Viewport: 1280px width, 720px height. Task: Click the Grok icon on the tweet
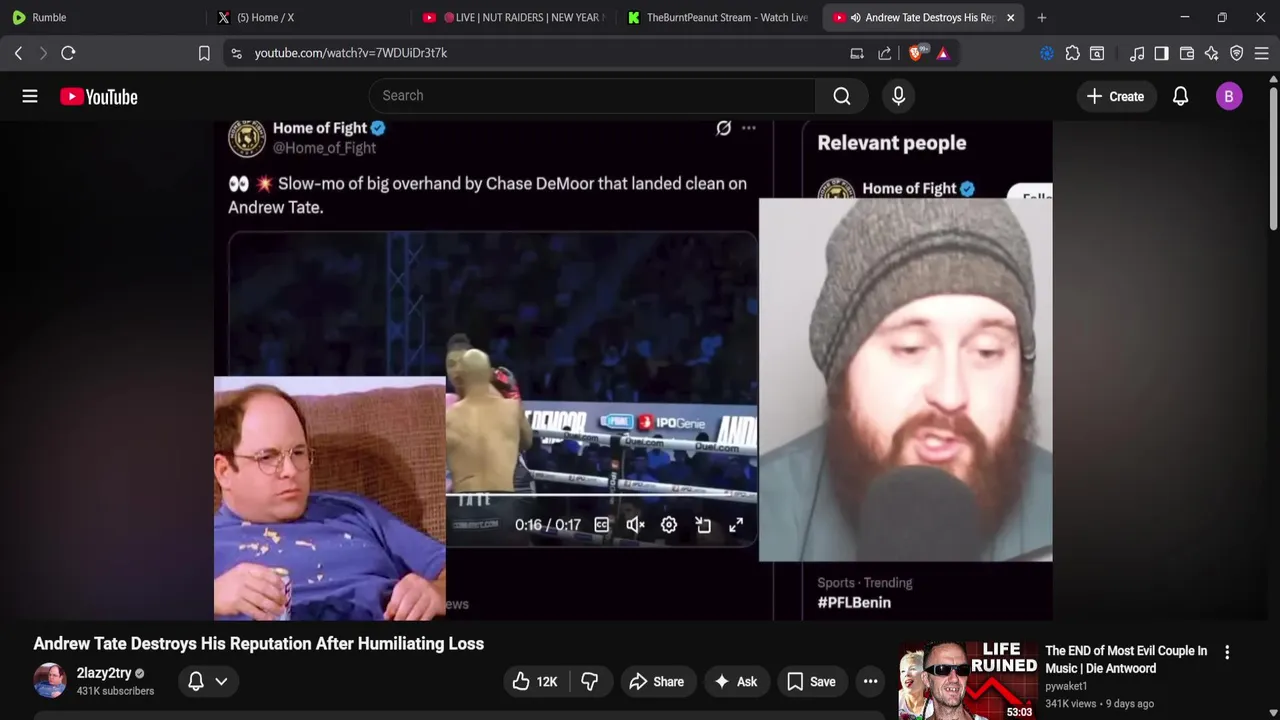[x=723, y=128]
